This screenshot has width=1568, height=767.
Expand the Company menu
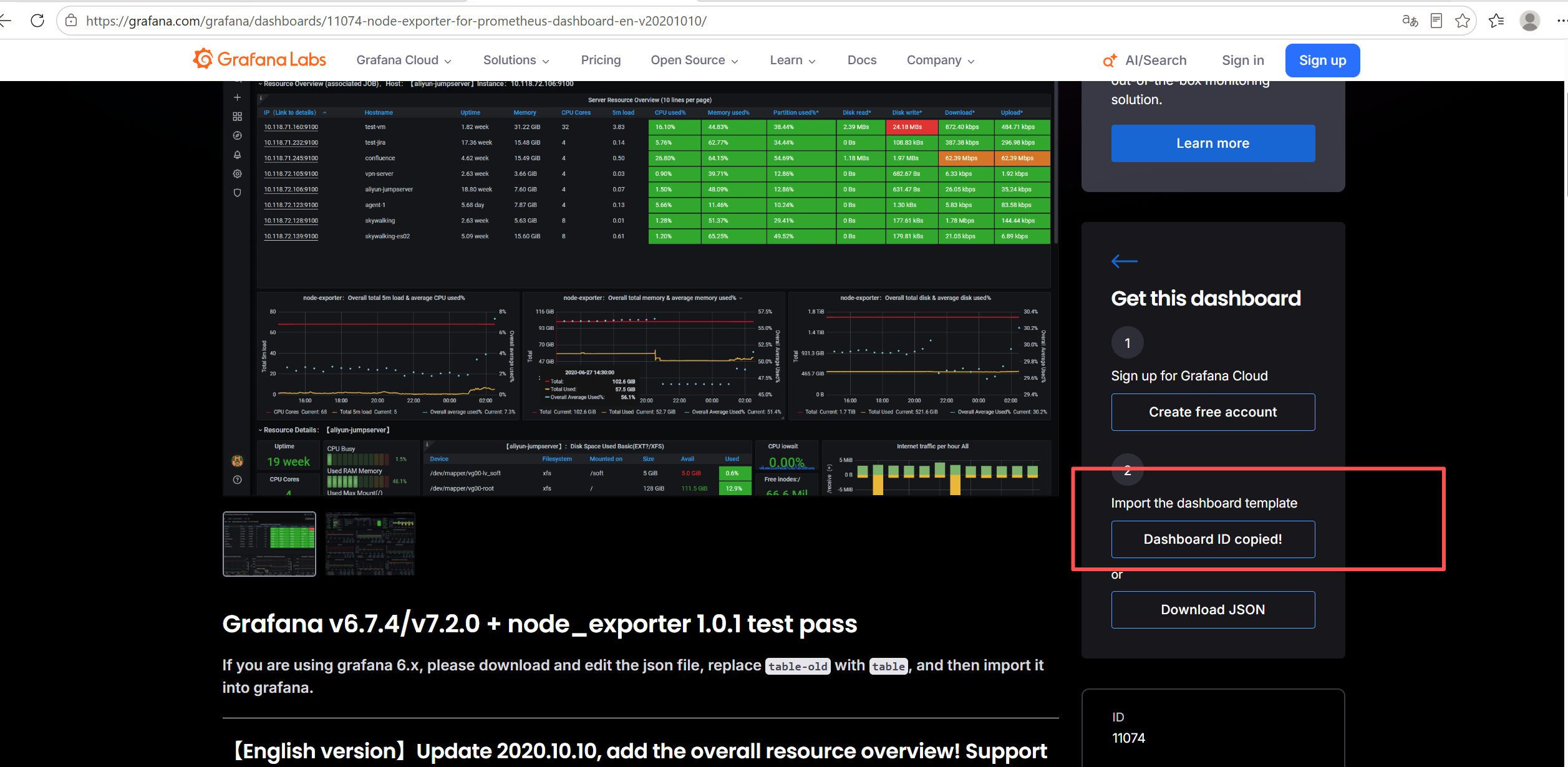[x=941, y=60]
